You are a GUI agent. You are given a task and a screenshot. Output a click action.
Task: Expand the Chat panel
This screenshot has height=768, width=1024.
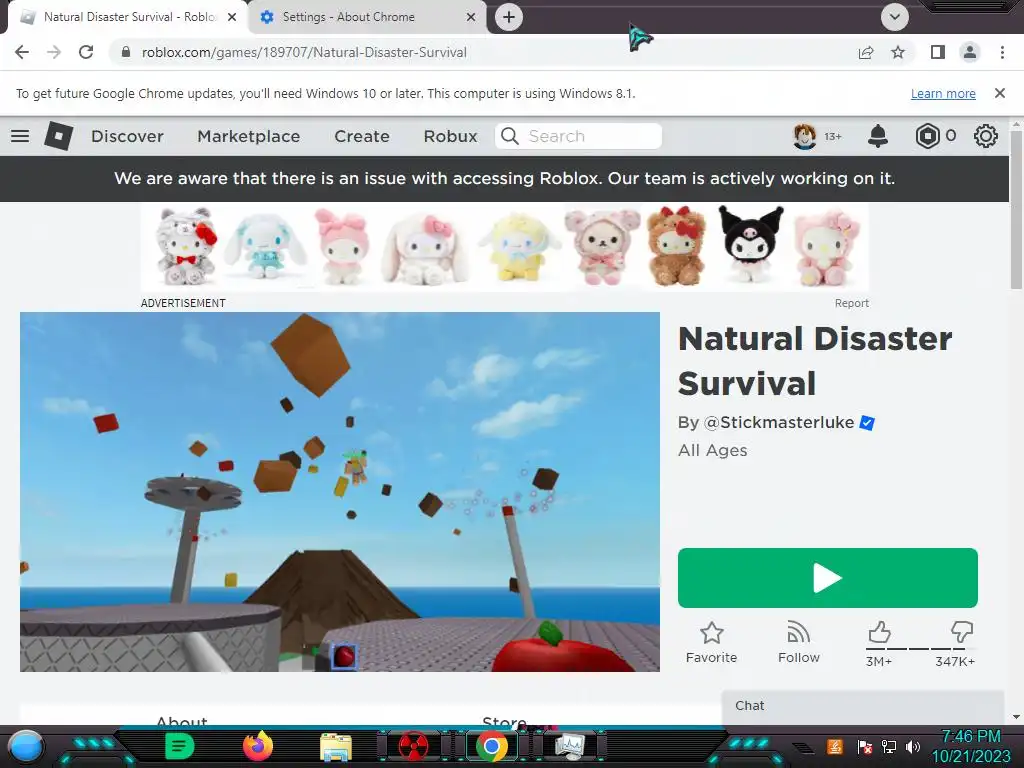pos(863,706)
